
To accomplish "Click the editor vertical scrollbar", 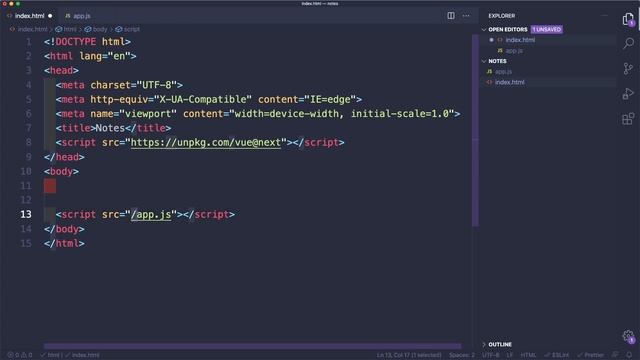I will point(475,131).
